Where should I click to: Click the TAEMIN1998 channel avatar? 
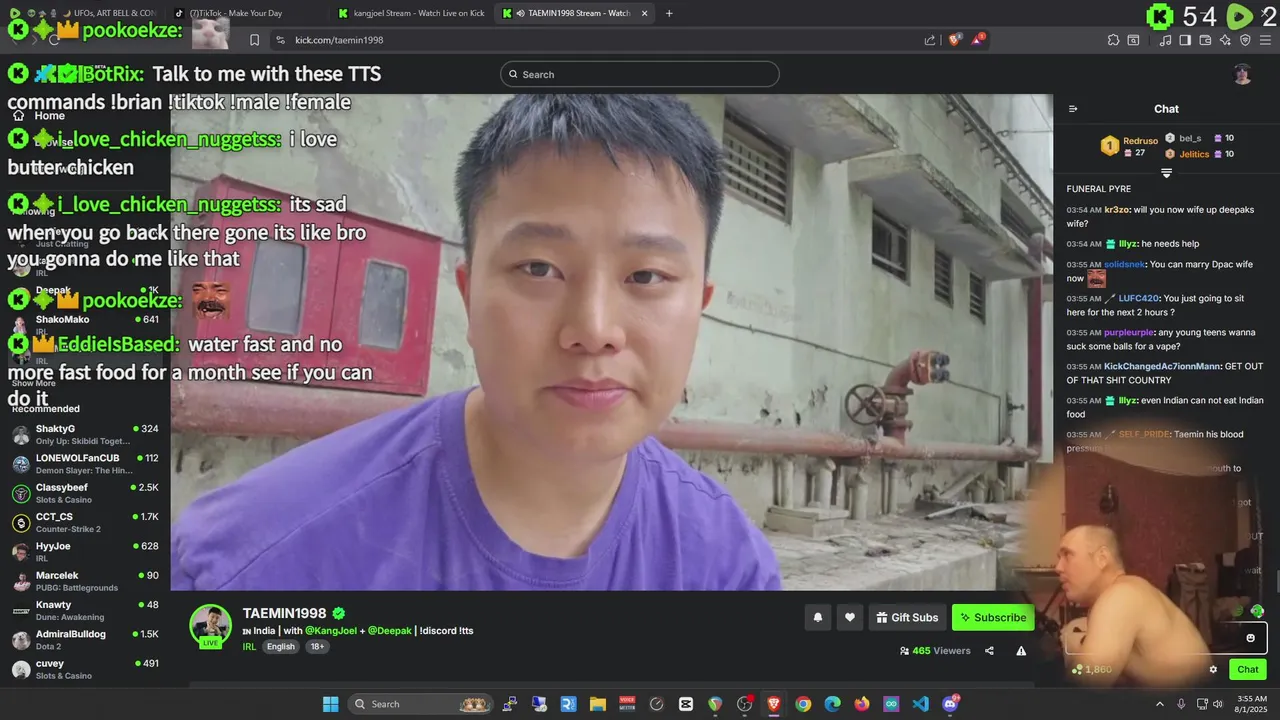click(211, 626)
